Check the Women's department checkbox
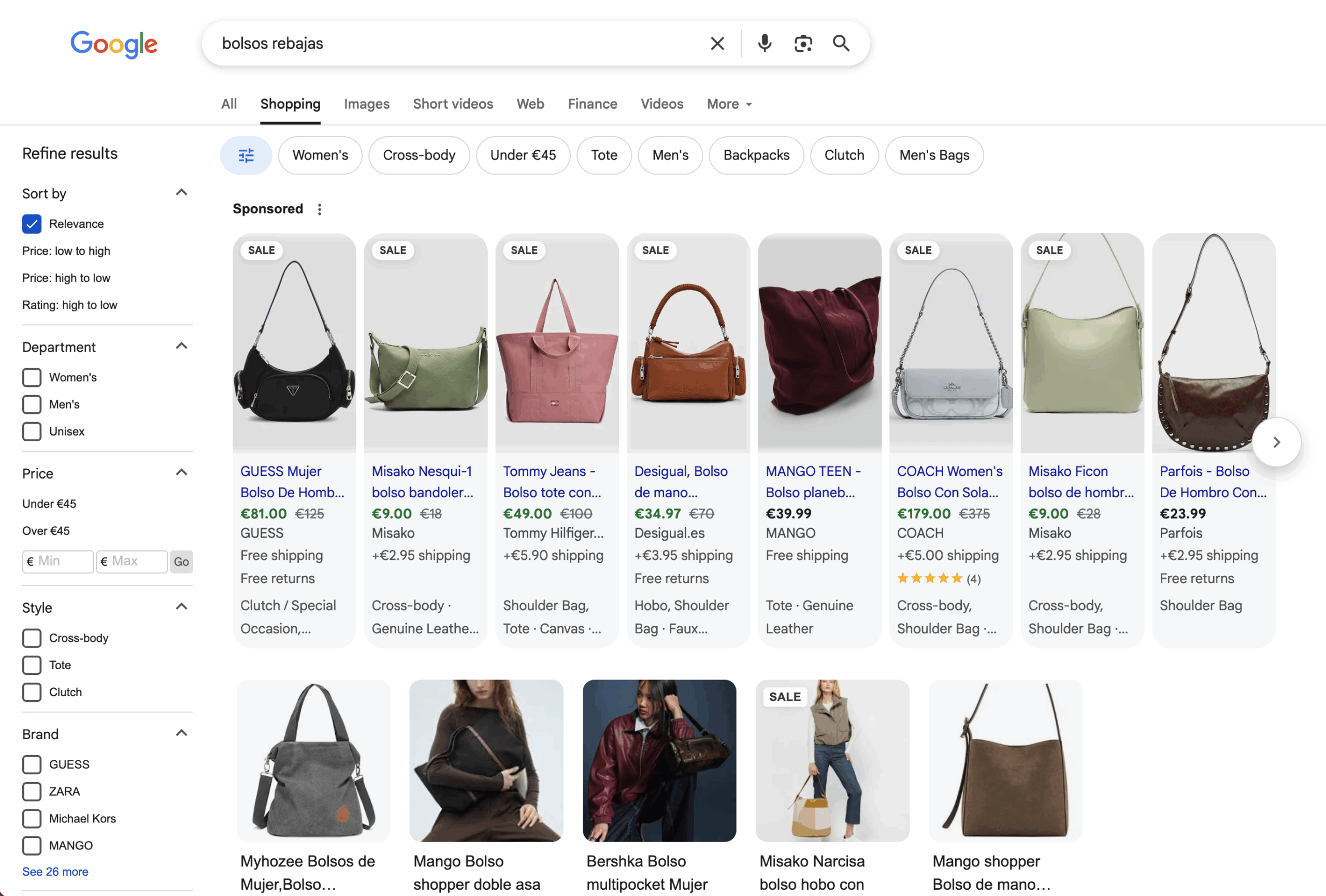 pos(32,377)
